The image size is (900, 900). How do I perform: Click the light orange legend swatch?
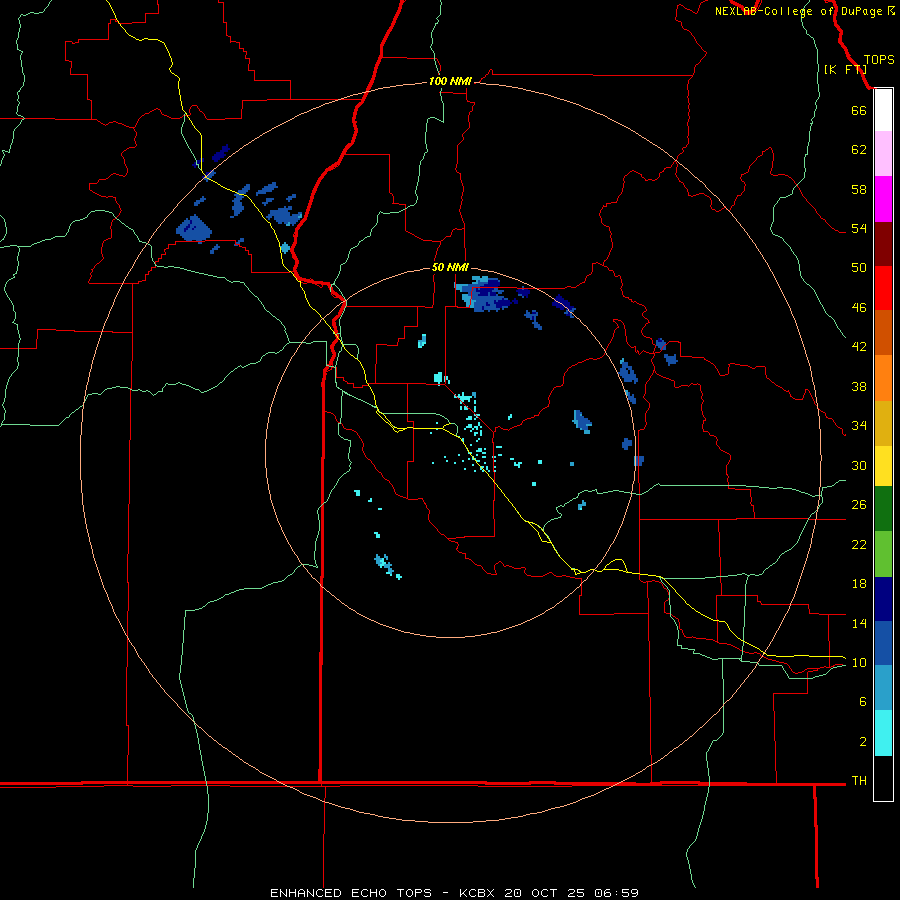[883, 378]
